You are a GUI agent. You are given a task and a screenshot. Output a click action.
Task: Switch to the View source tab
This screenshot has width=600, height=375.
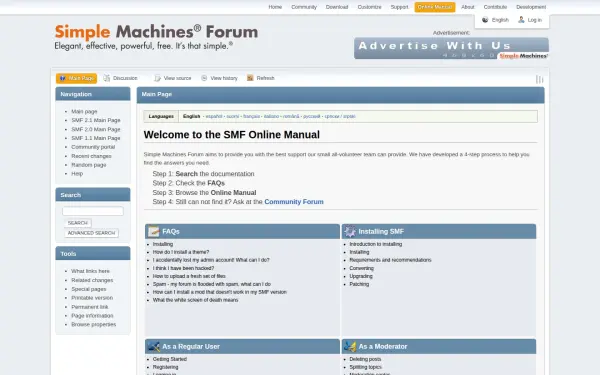click(x=173, y=78)
